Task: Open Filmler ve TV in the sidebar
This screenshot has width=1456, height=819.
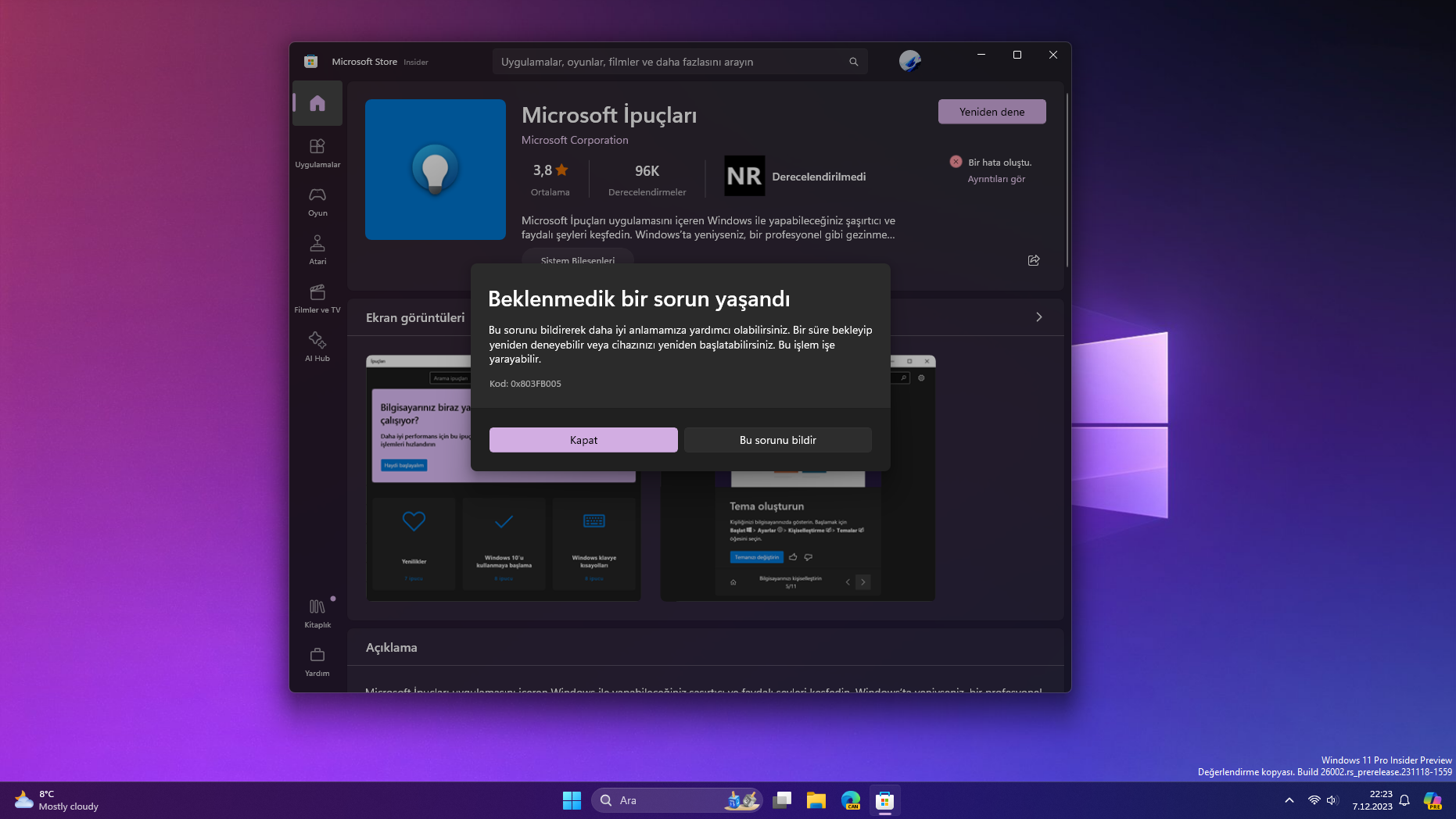Action: tap(317, 298)
